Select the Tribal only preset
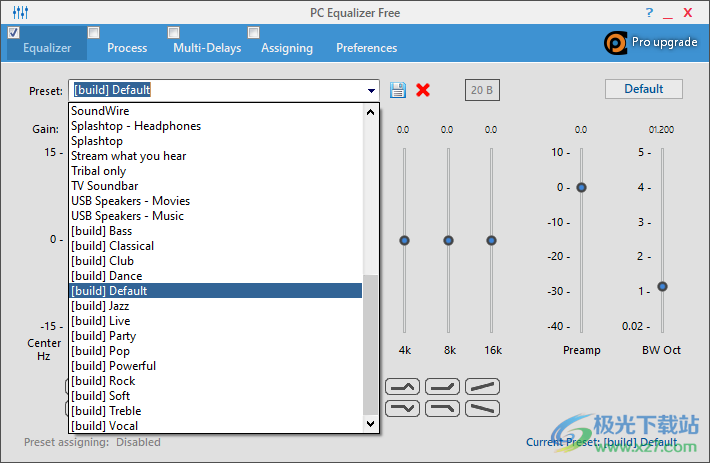This screenshot has width=710, height=463. (x=216, y=171)
